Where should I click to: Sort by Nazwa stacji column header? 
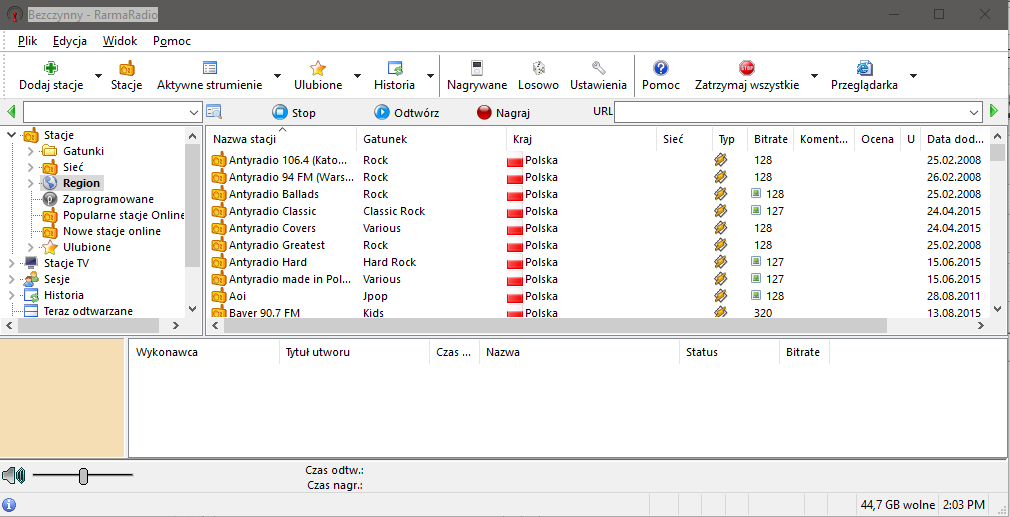click(x=282, y=139)
